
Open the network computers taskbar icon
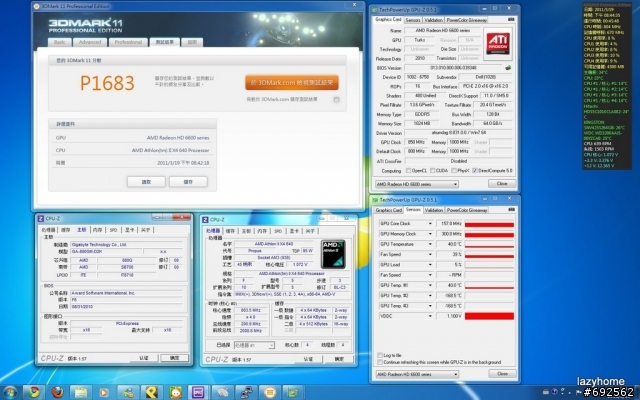point(246,393)
